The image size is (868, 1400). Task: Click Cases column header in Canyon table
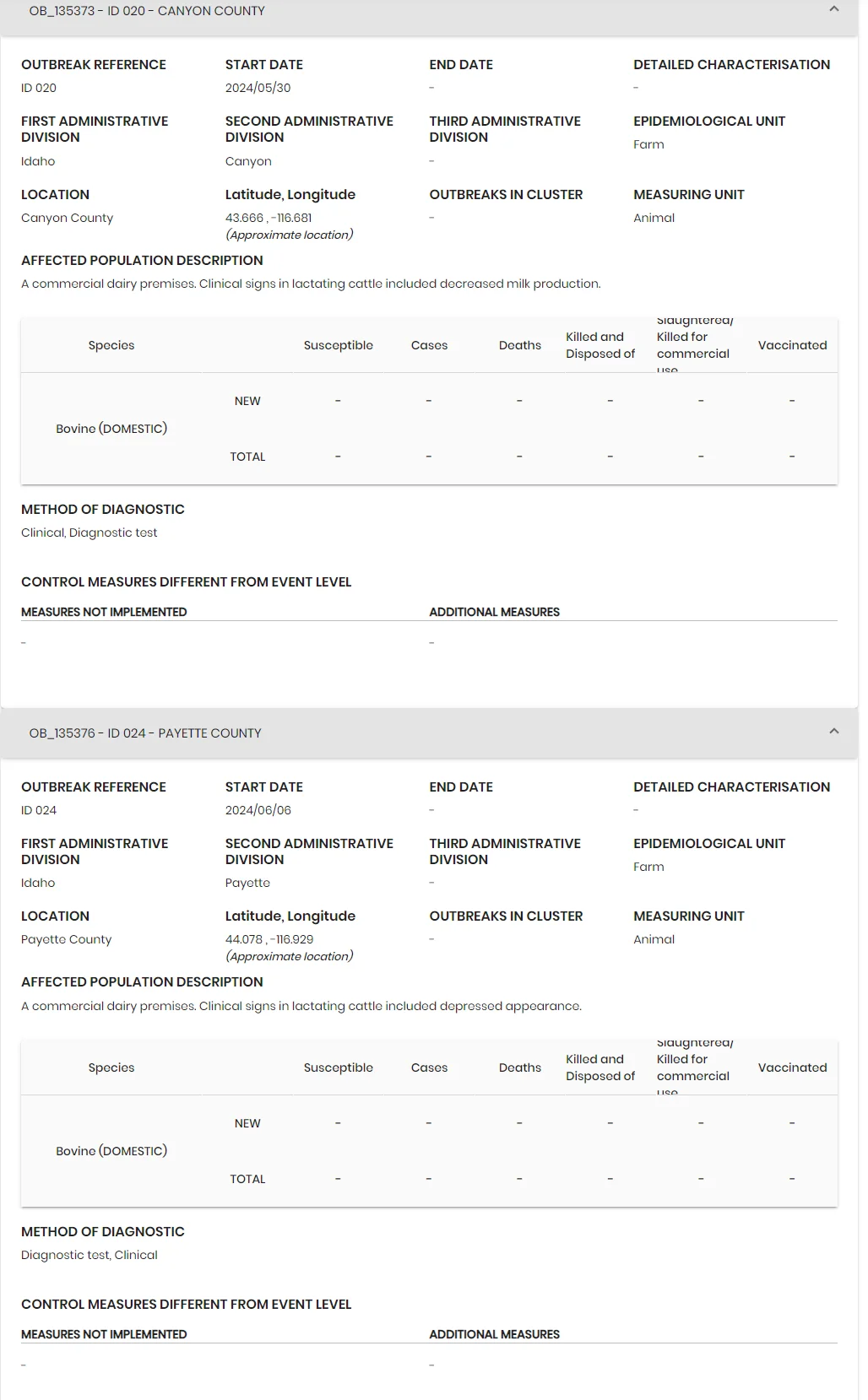coord(429,345)
